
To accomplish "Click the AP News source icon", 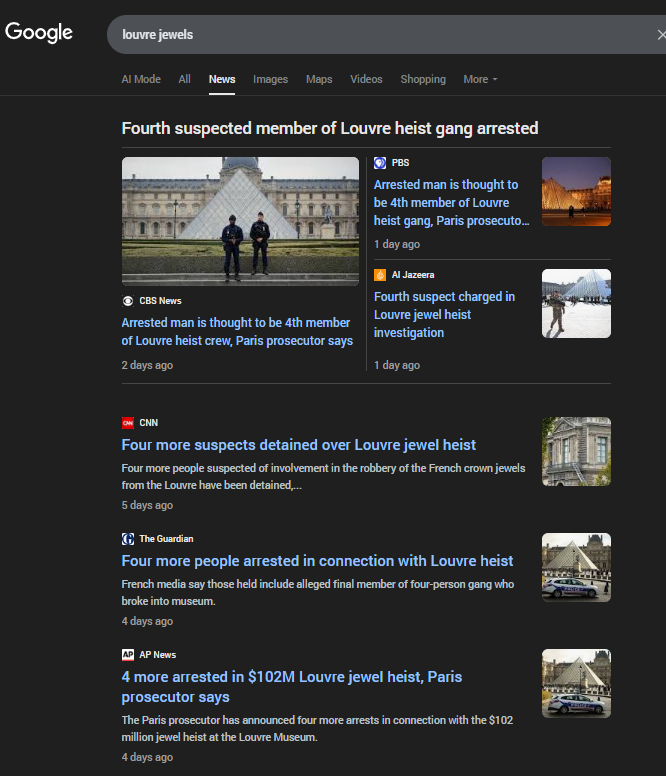I will pos(128,655).
